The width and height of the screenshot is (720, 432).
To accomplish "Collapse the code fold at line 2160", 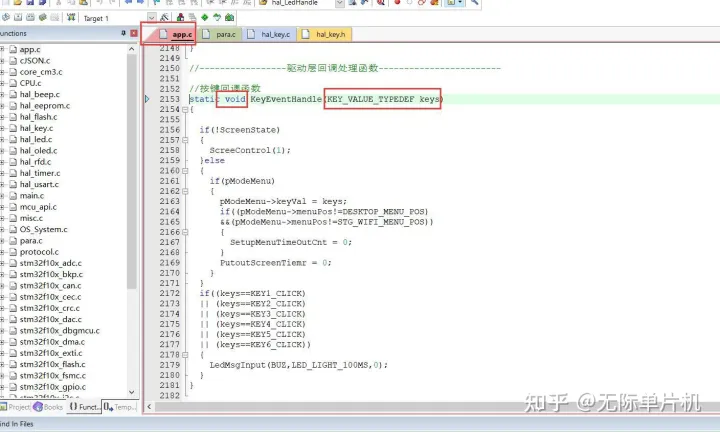I will click(x=185, y=171).
